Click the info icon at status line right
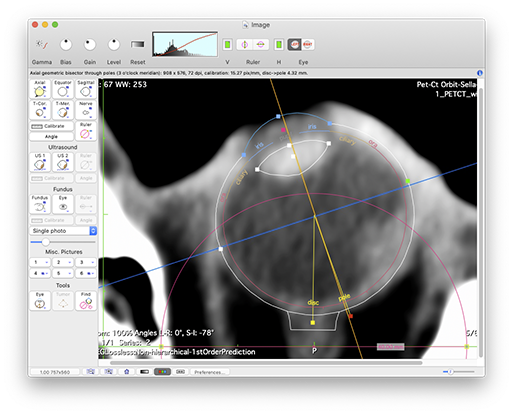513x414 pixels. tap(480, 73)
